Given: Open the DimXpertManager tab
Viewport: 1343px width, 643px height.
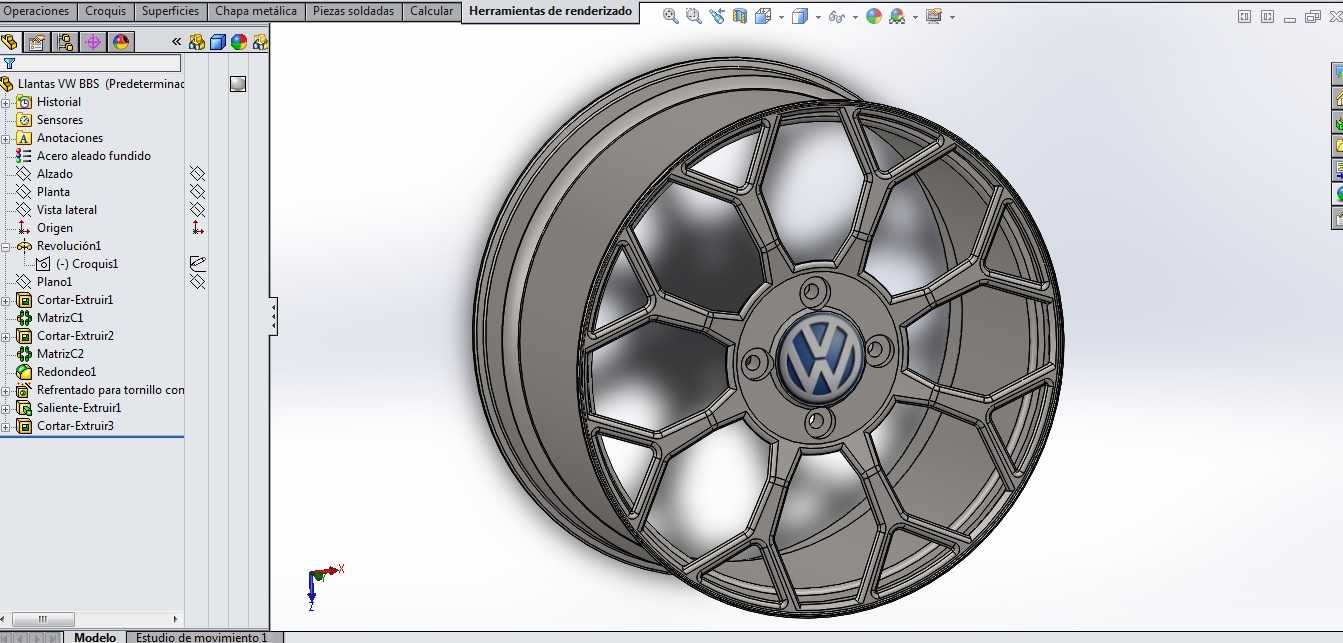Looking at the screenshot, I should pyautogui.click(x=93, y=42).
